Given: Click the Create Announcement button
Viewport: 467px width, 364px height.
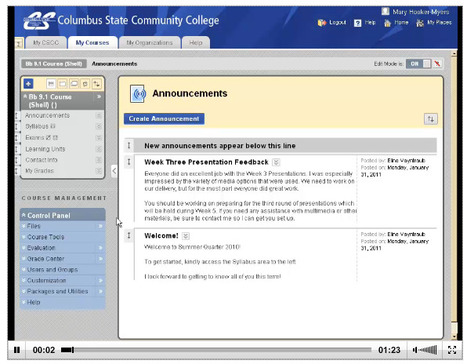Looking at the screenshot, I should tap(164, 119).
